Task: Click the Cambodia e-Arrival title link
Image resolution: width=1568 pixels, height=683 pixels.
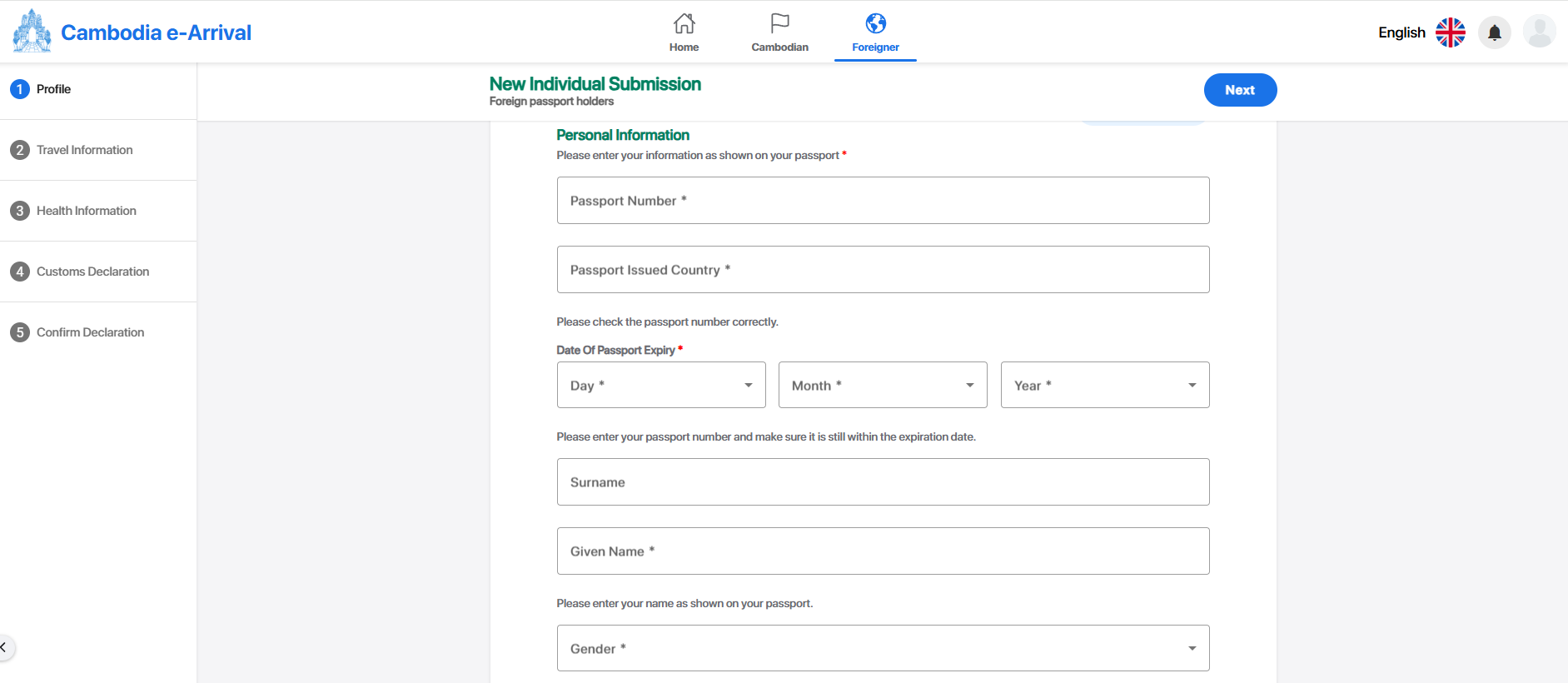Action: point(157,32)
